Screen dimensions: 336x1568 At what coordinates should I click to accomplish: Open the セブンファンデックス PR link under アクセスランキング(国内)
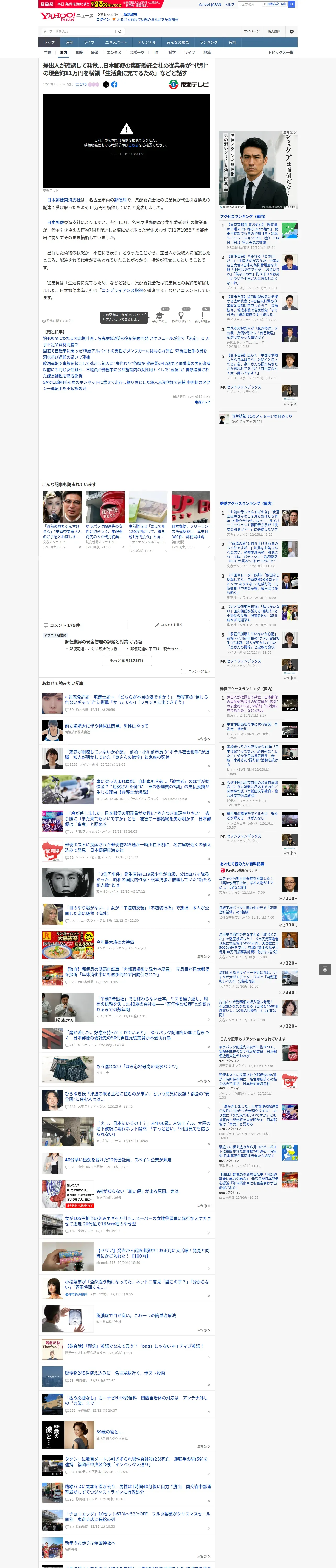(x=243, y=387)
